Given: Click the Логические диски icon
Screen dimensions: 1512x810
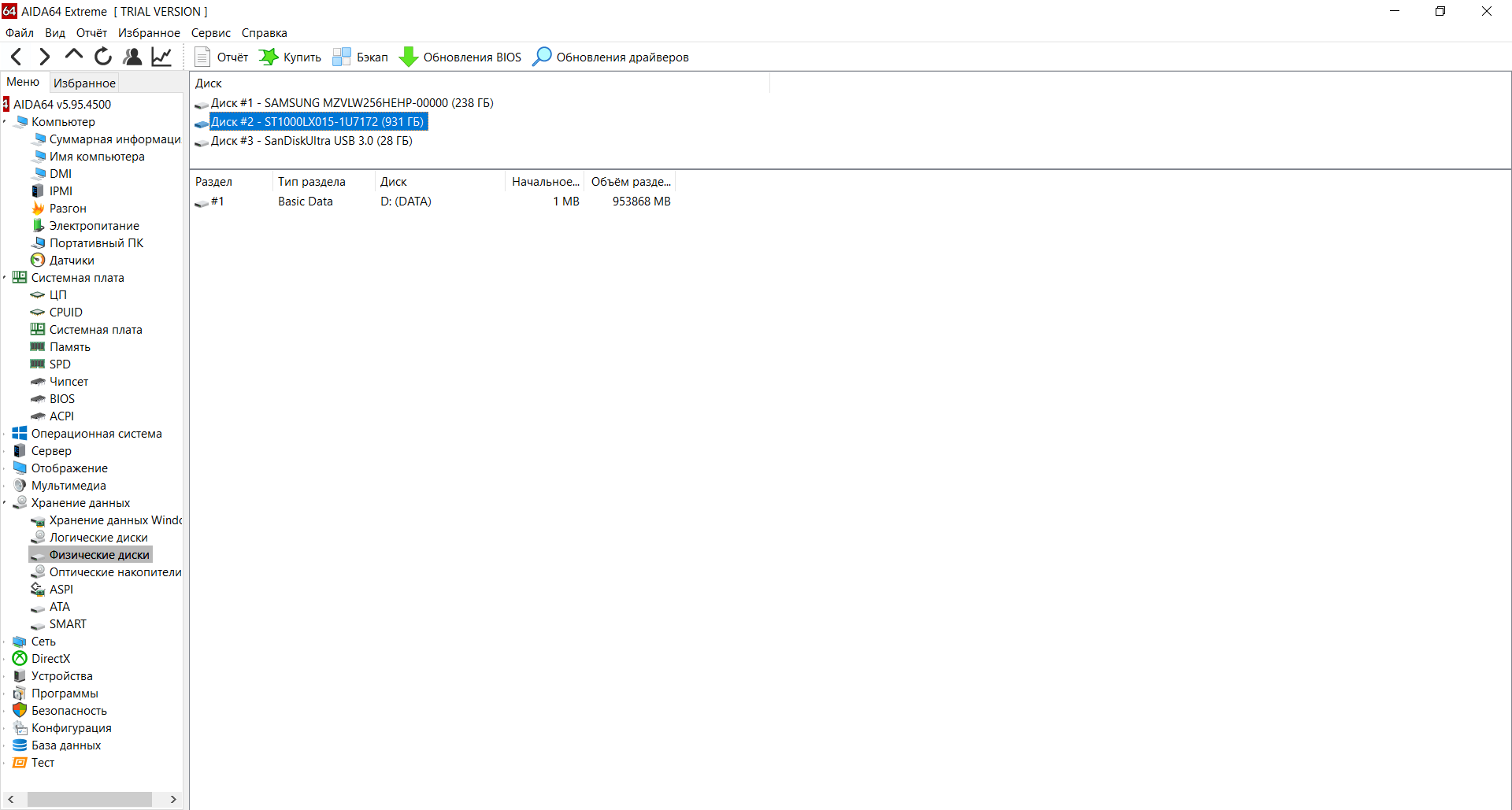Looking at the screenshot, I should 38,538.
